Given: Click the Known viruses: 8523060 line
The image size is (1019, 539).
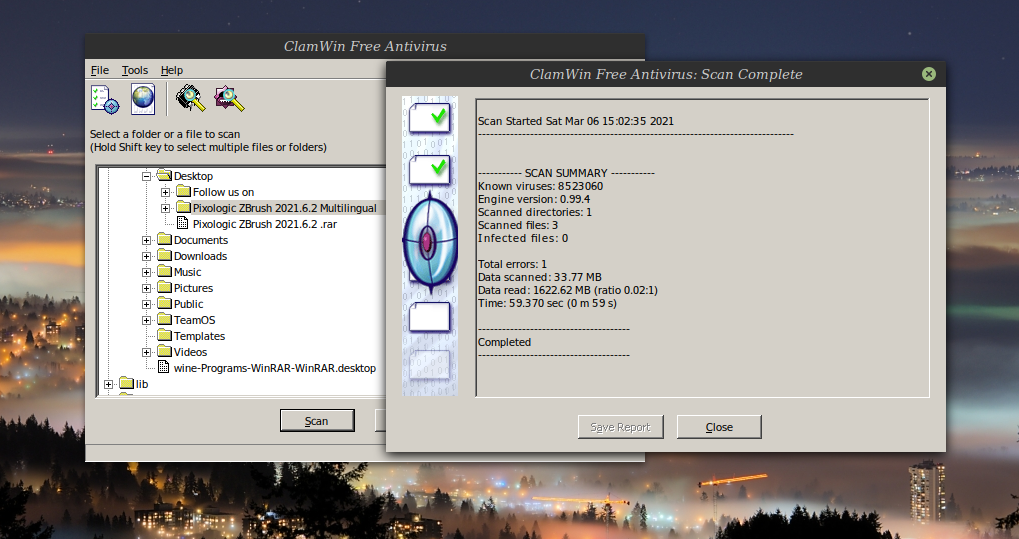Looking at the screenshot, I should click(x=540, y=186).
